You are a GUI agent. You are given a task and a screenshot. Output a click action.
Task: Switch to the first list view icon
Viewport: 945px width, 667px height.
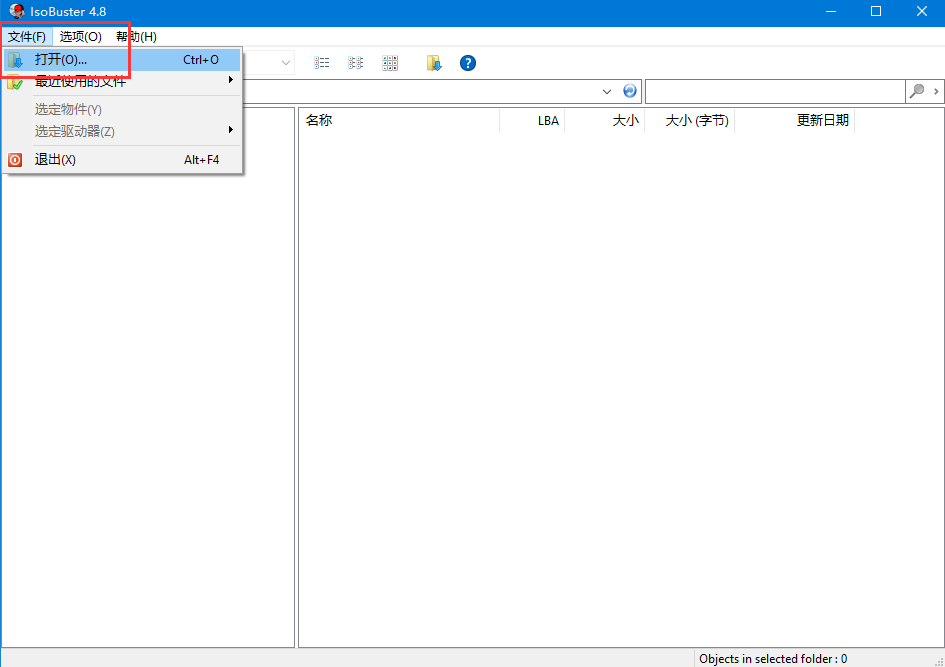coord(322,63)
